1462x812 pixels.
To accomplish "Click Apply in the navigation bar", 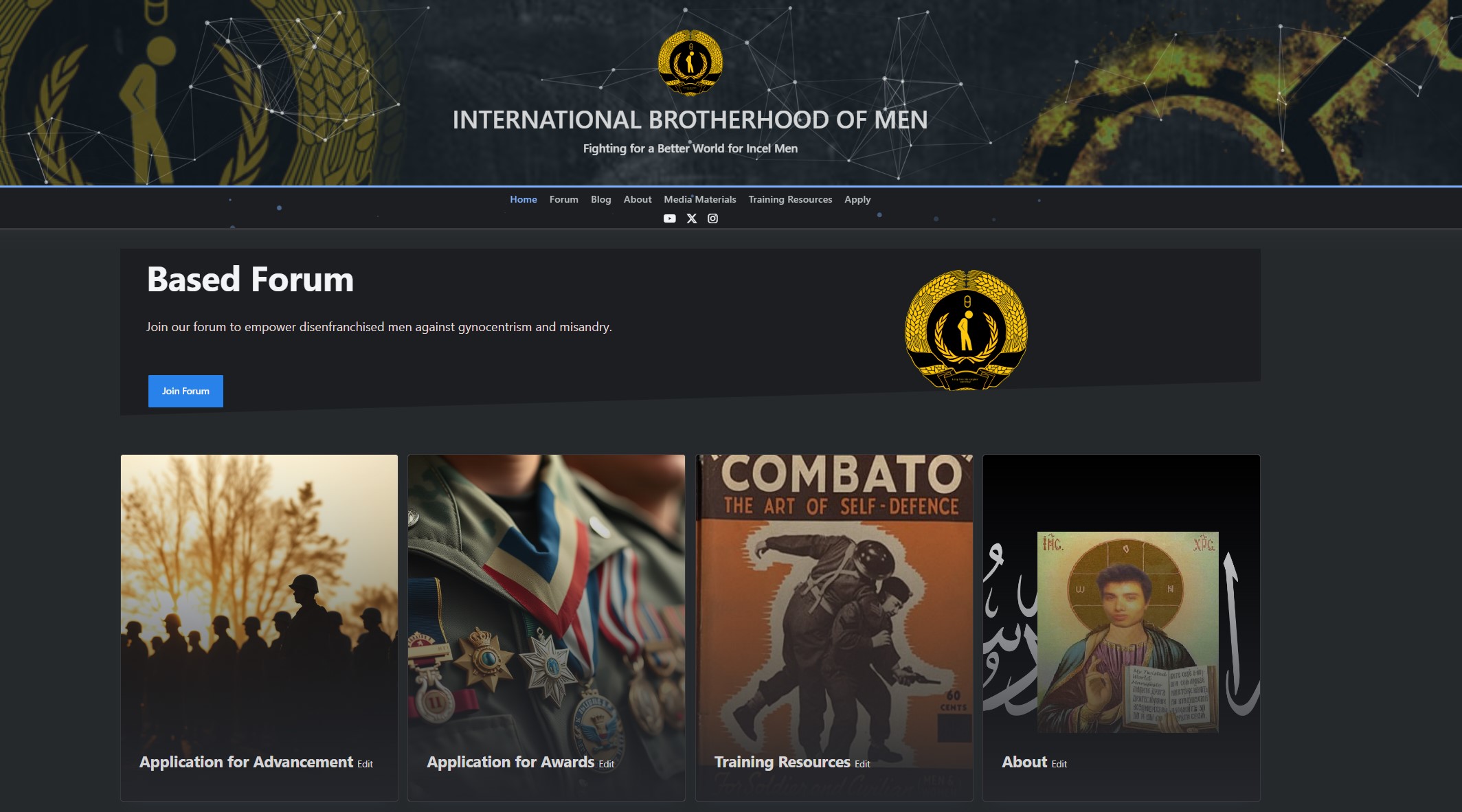I will [857, 199].
